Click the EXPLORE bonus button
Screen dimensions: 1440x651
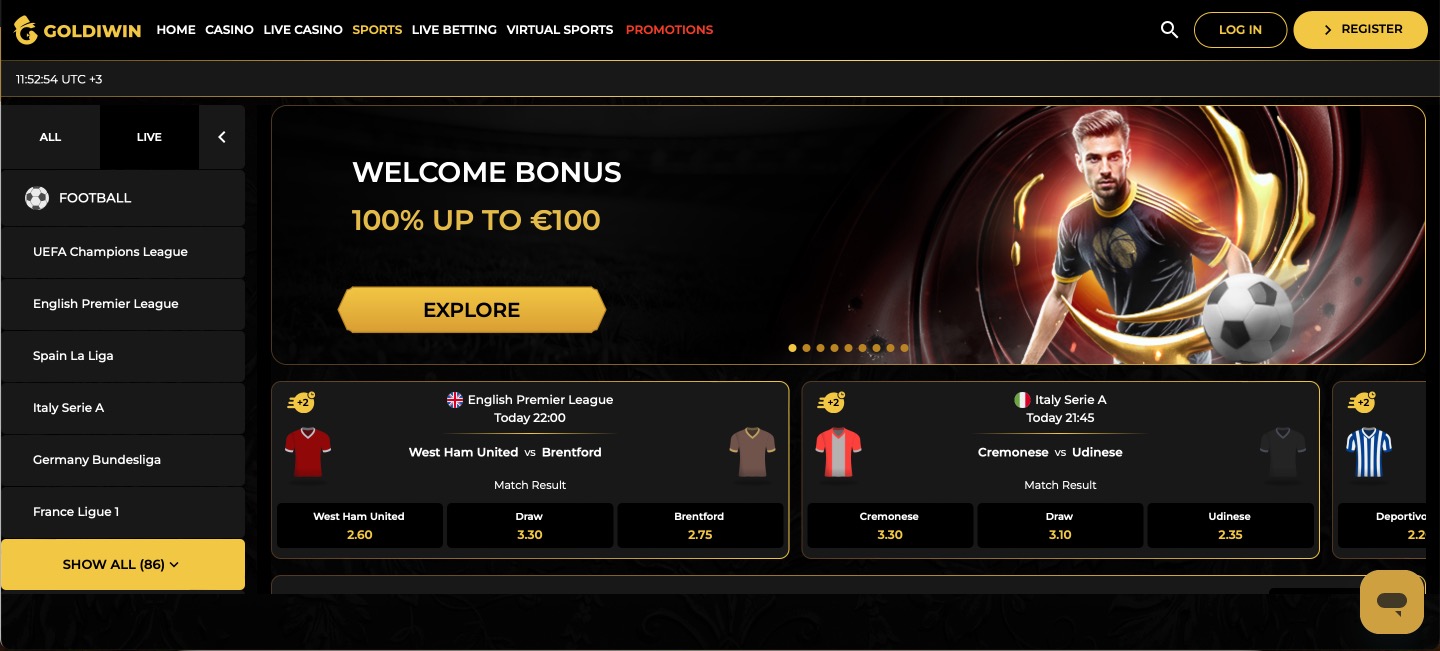(x=472, y=310)
